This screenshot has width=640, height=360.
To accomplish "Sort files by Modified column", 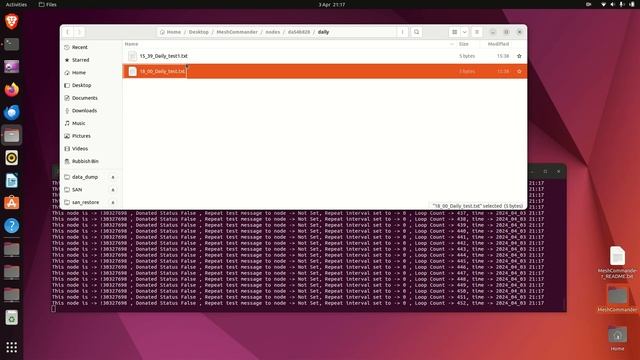I will [498, 44].
